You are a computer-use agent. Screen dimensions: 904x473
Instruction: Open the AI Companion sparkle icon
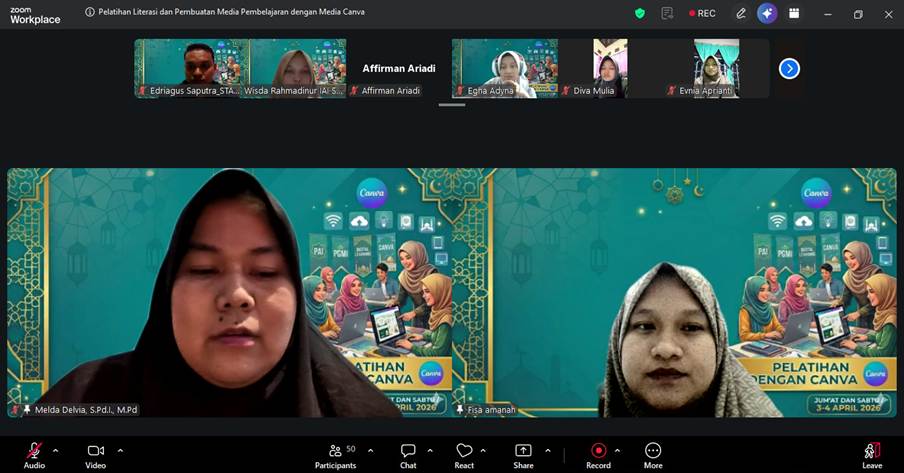pos(767,13)
